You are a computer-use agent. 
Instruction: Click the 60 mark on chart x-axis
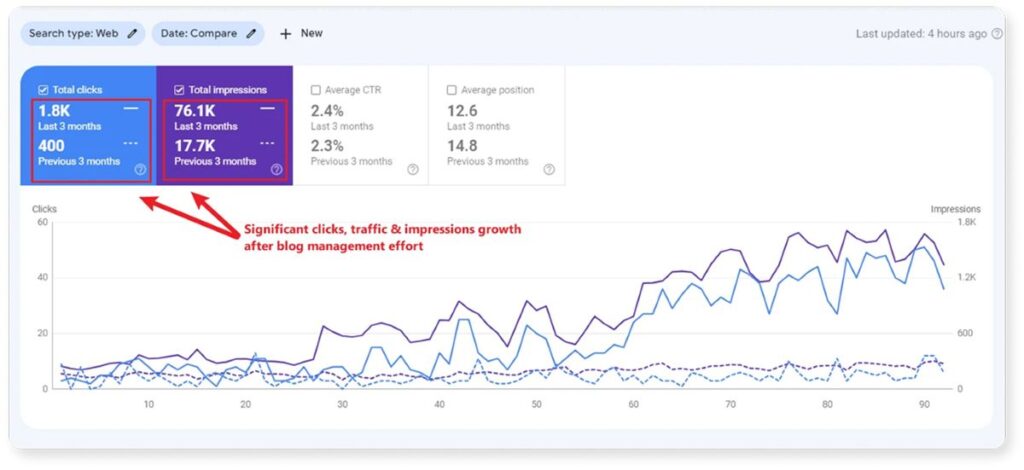pos(634,405)
